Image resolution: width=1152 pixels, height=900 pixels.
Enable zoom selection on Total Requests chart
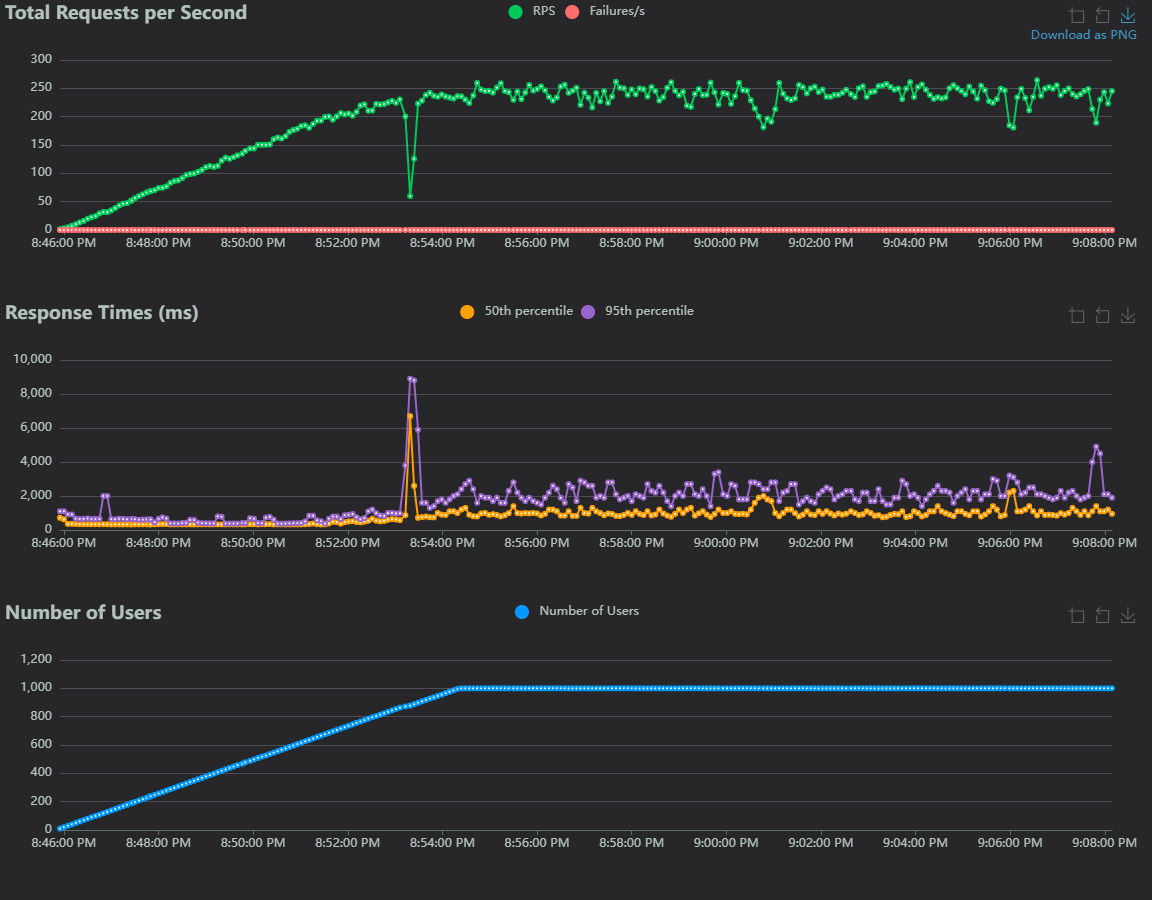(1077, 15)
